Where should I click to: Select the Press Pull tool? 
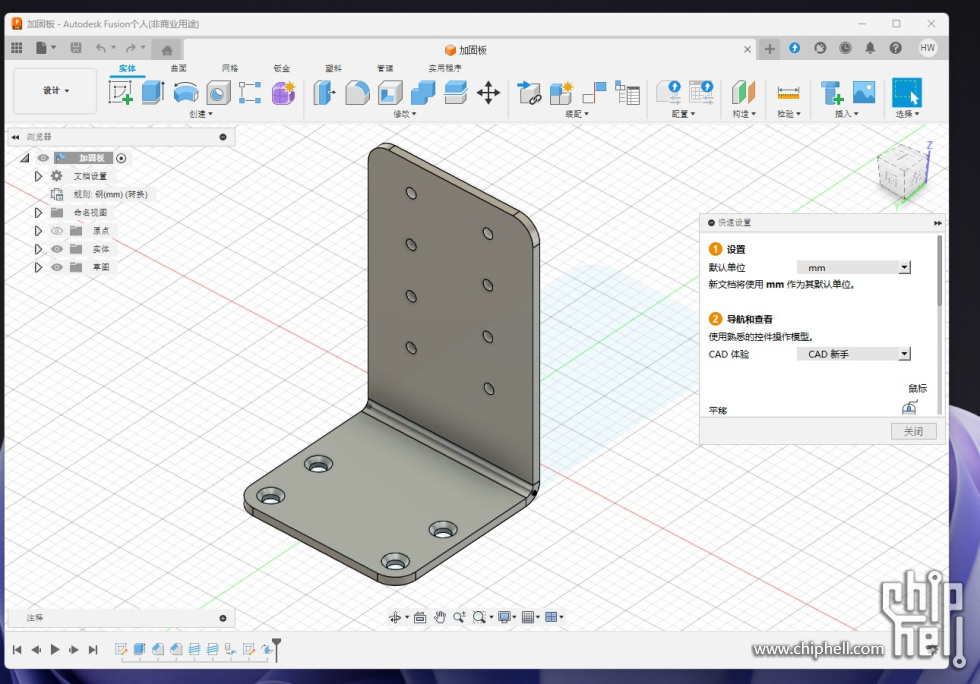coord(324,93)
